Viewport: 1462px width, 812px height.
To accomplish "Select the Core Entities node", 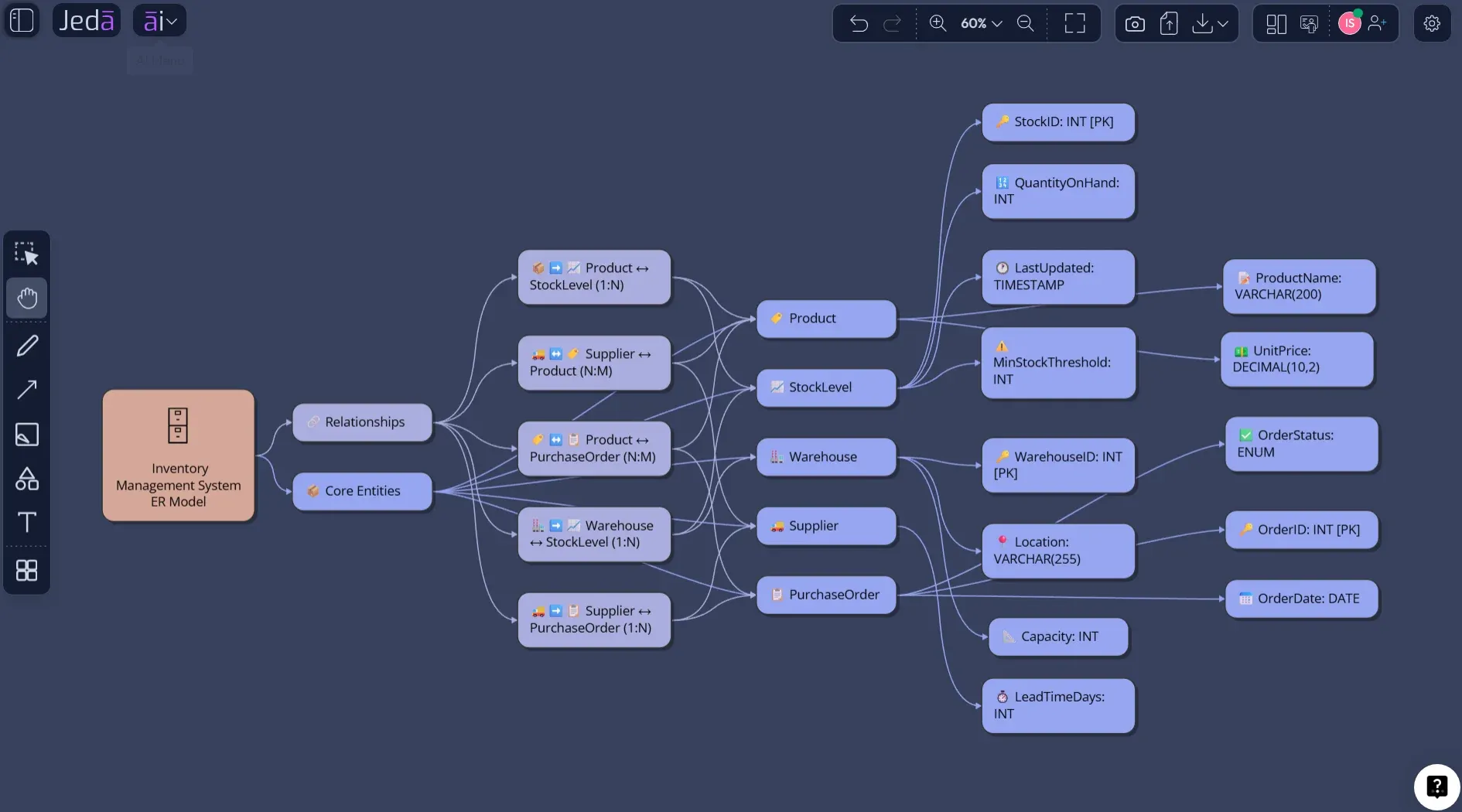I will pos(362,491).
